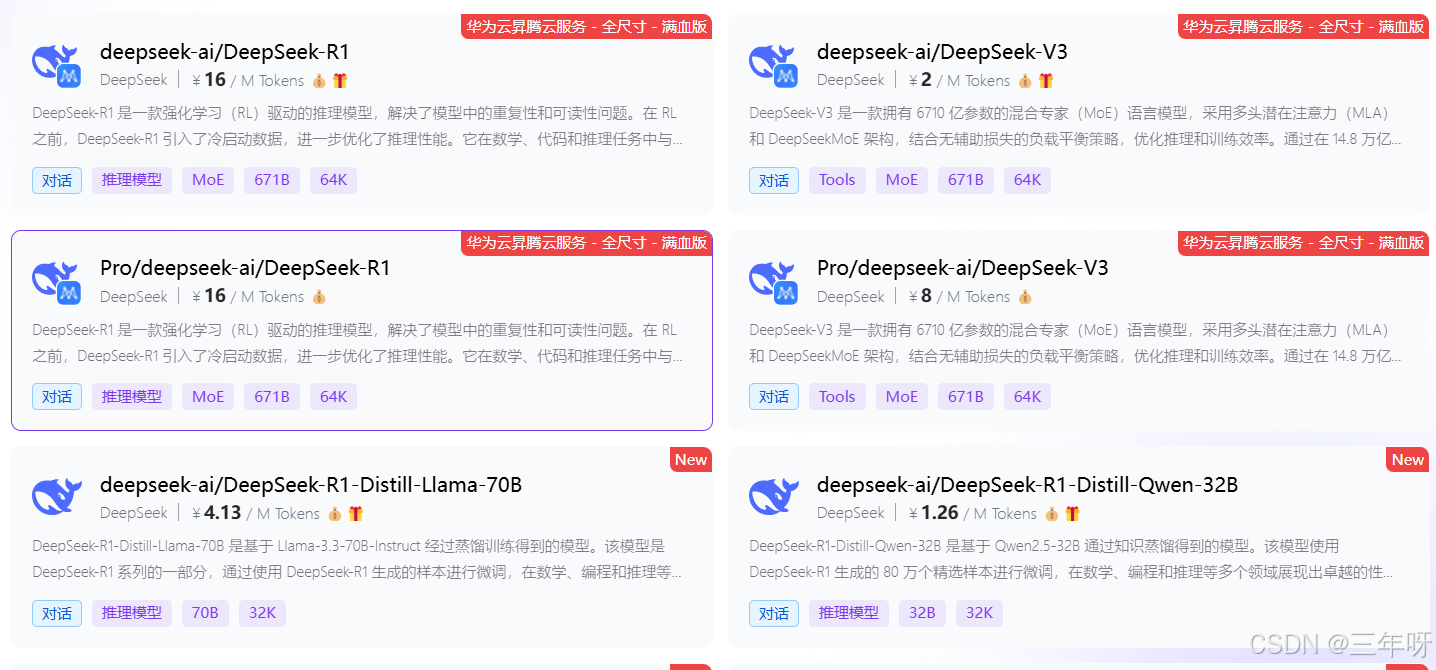This screenshot has height=670, width=1436.
Task: Click 推理模型 tag on Pro/deepseek-ai/DeepSeek-R1 card
Action: [132, 396]
